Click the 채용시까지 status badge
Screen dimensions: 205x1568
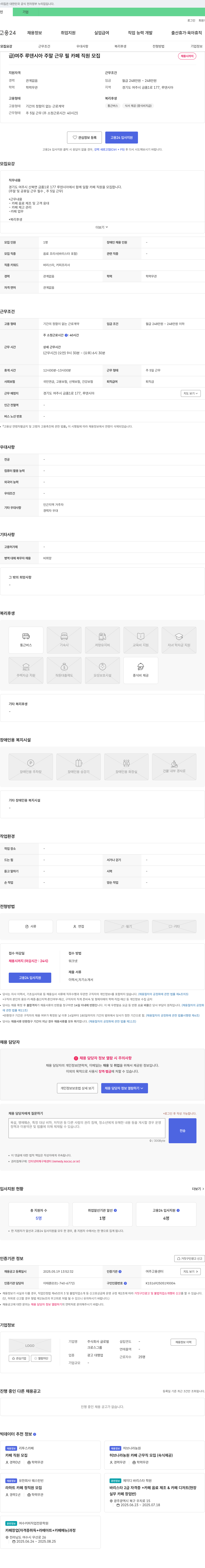point(187,56)
